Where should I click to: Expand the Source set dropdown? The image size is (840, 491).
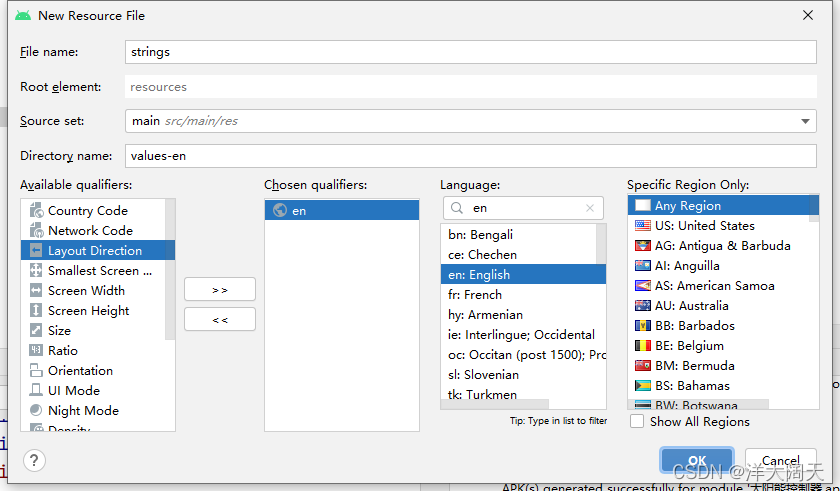[806, 121]
